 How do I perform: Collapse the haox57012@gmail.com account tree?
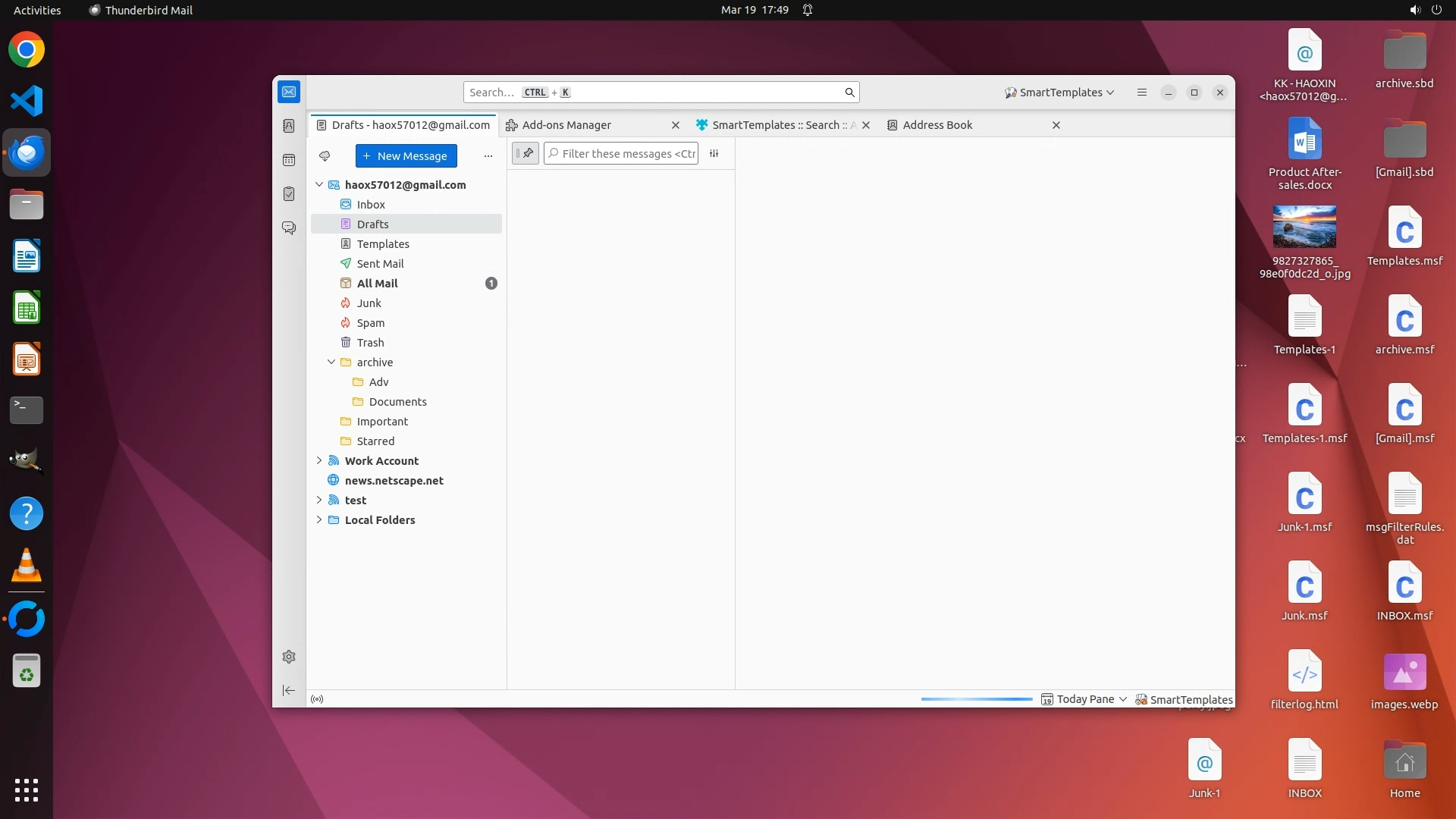319,185
